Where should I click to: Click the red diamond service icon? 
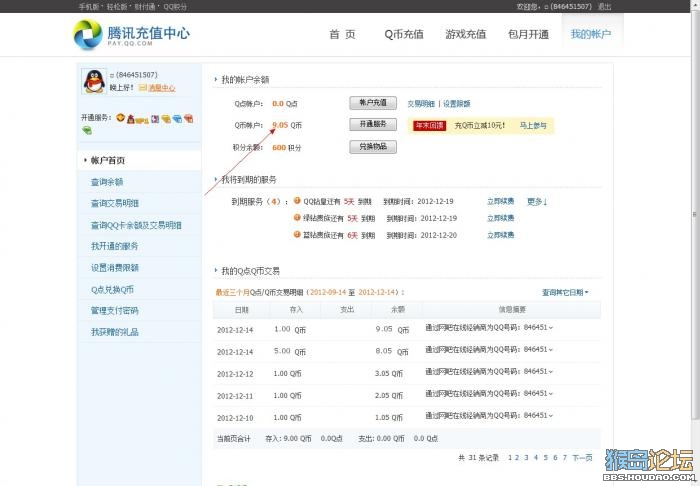188,119
